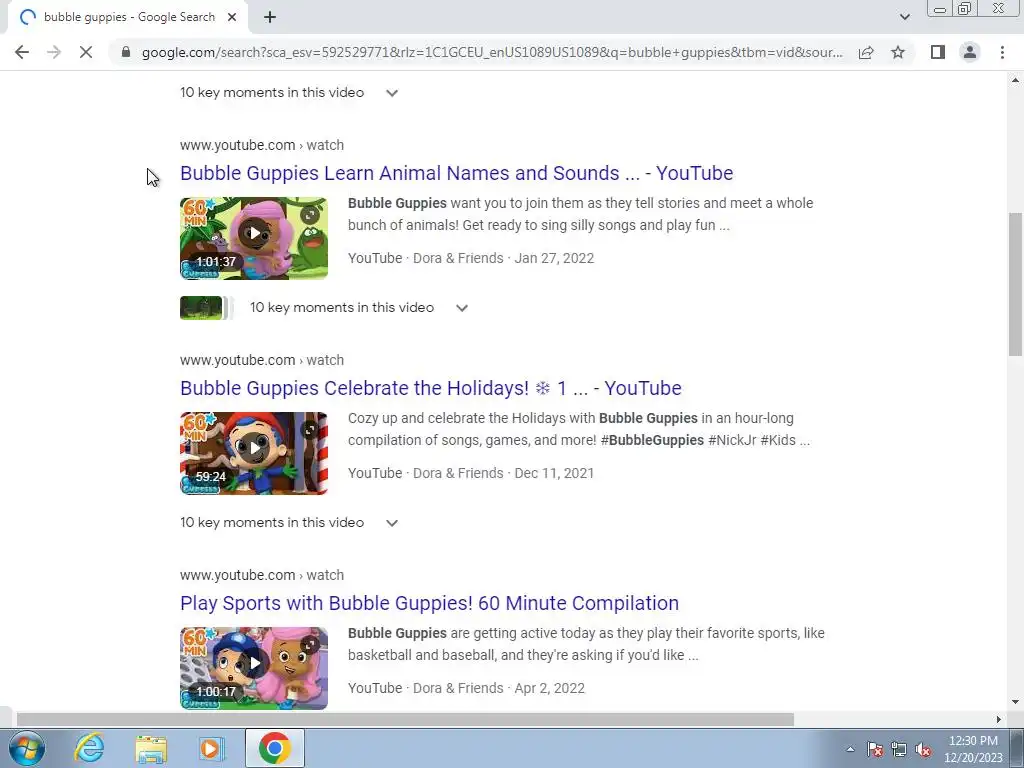The width and height of the screenshot is (1024, 768).
Task: View site information lock icon
Action: coord(126,52)
